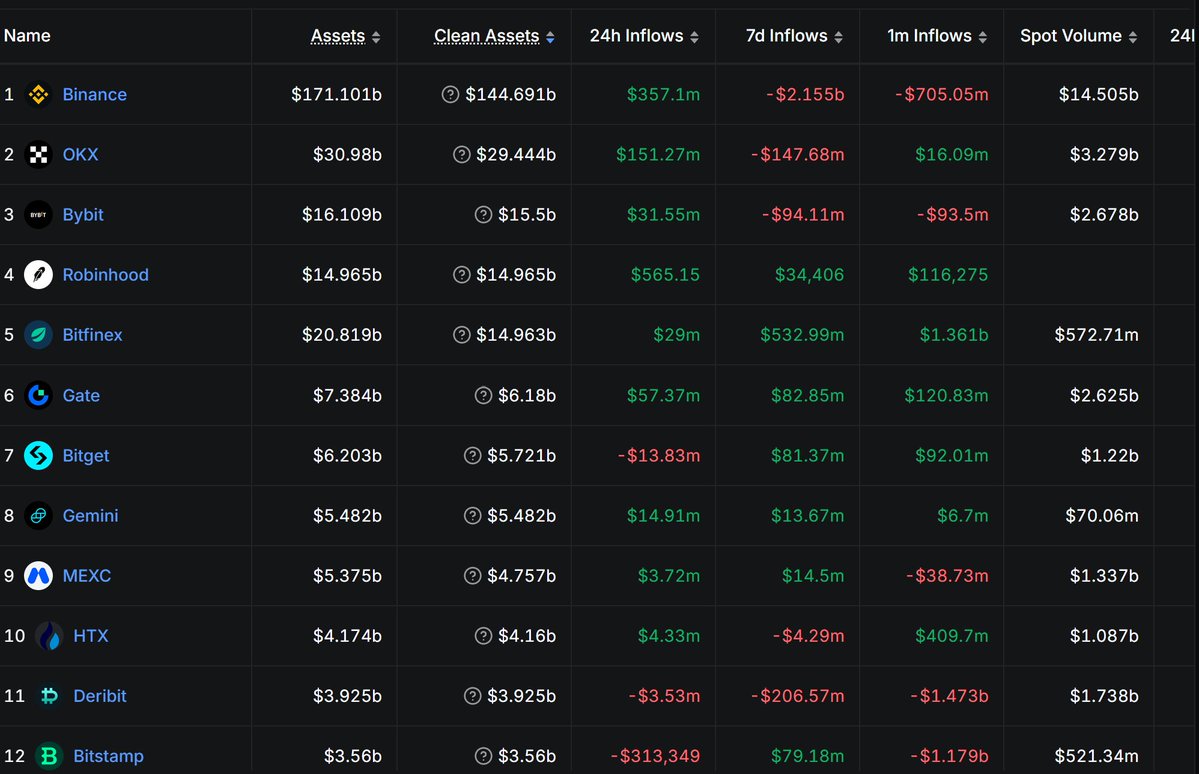This screenshot has width=1199, height=774.
Task: Open the Robinhood exchange link
Action: click(x=106, y=275)
